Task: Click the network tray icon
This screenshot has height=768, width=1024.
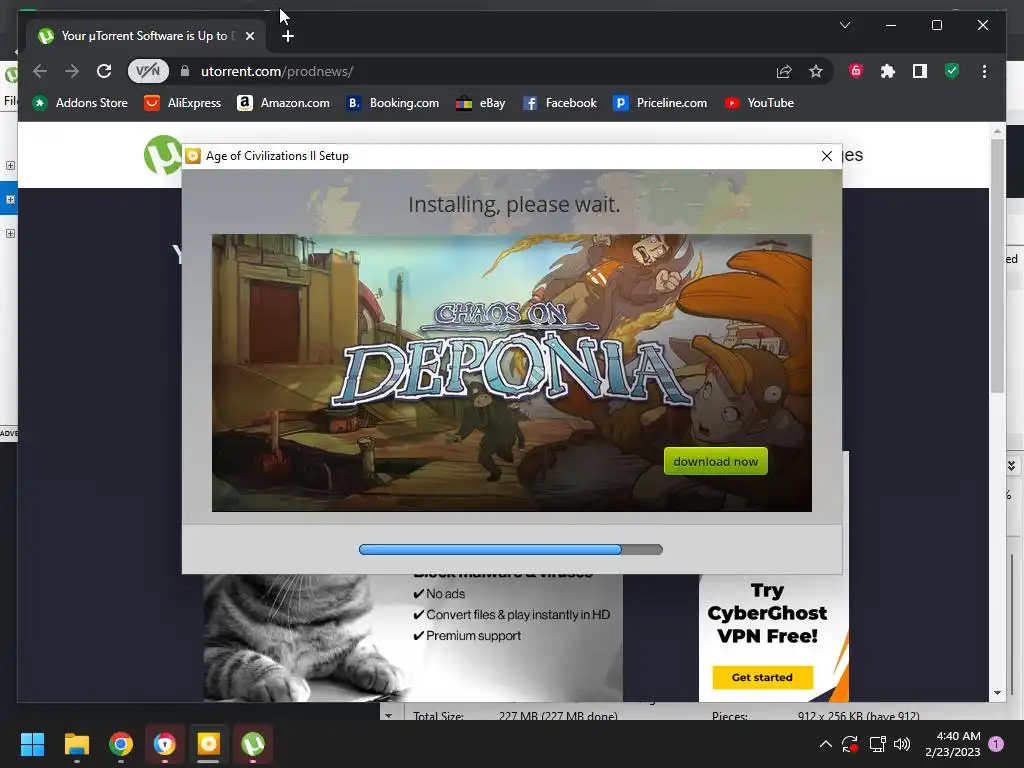Action: point(877,744)
